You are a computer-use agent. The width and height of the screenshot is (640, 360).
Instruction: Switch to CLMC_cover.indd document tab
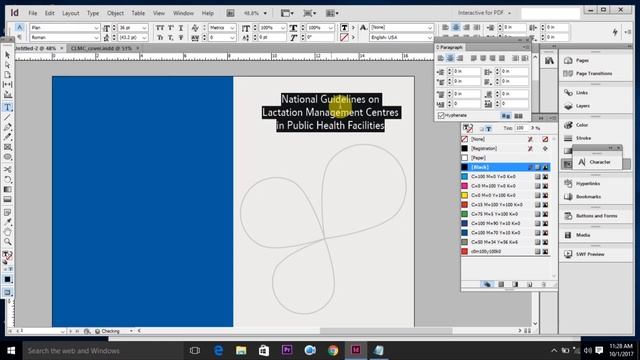point(101,48)
